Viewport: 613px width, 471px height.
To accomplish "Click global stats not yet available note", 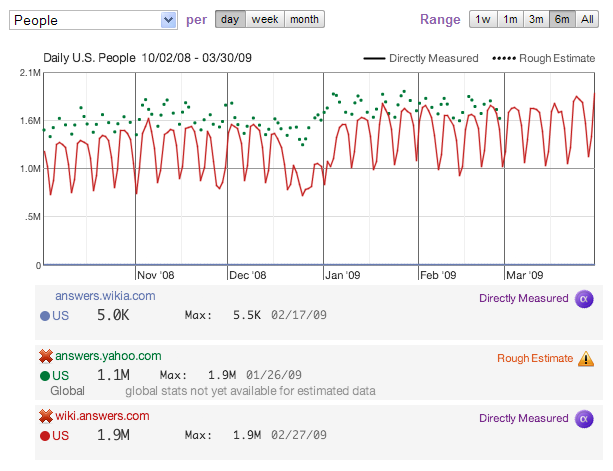I will click(250, 391).
